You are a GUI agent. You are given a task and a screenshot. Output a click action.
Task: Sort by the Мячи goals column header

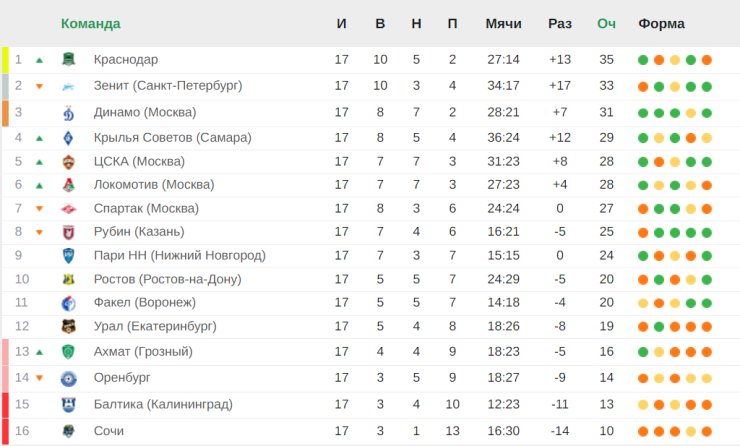[504, 24]
